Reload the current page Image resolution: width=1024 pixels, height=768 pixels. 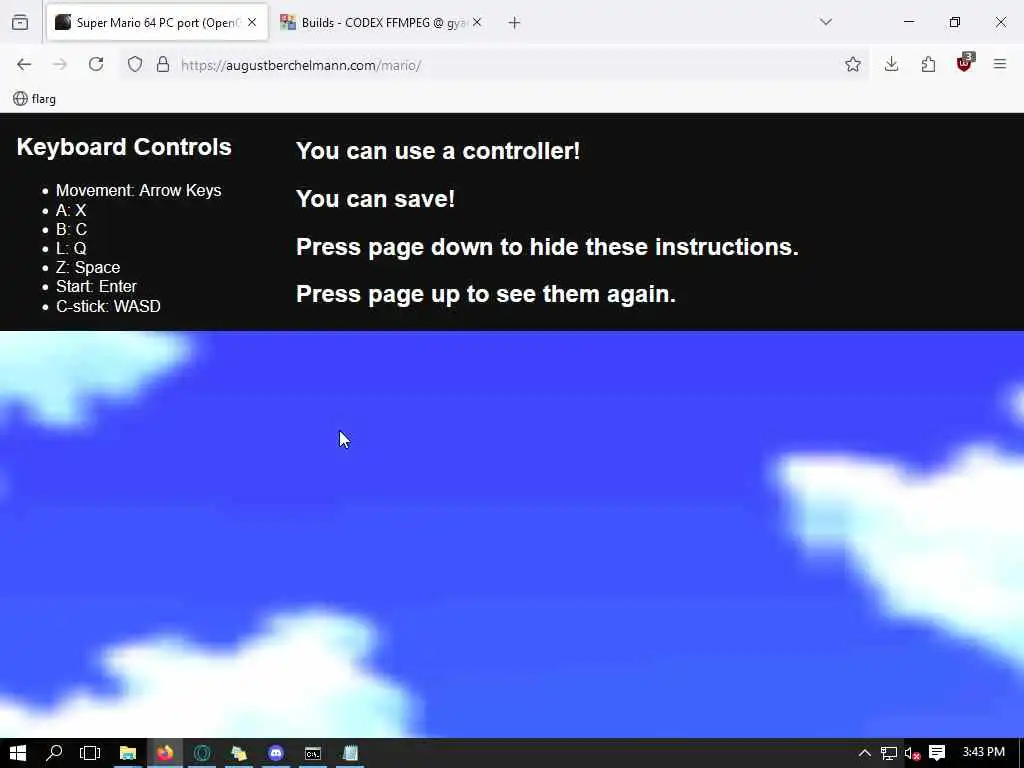(96, 64)
